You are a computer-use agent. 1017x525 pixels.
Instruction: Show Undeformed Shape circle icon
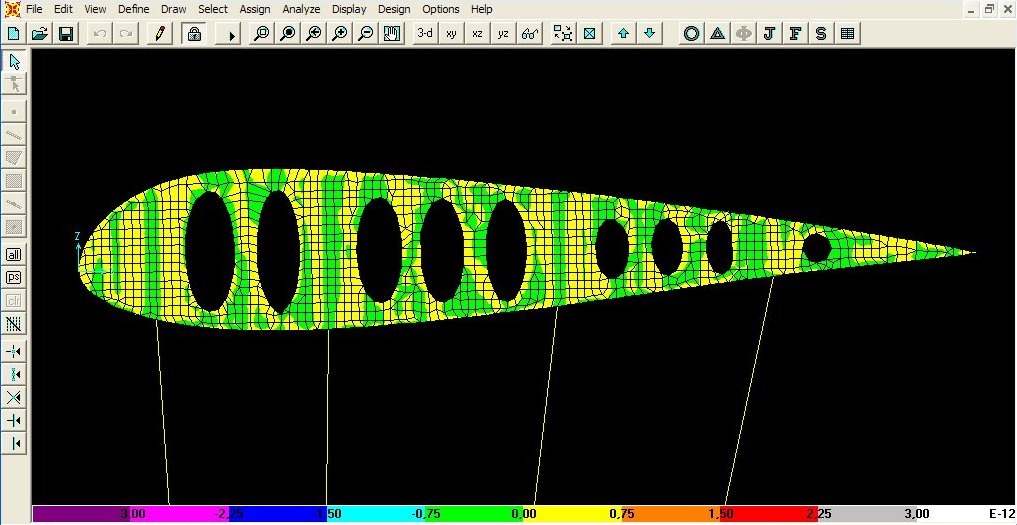coord(691,33)
